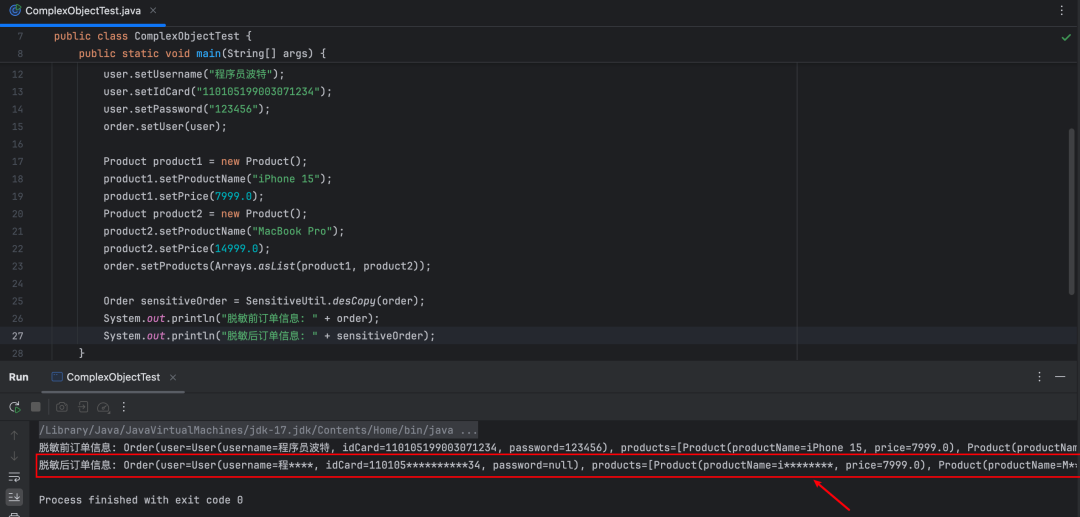Click line number 17 in the gutter
1080x517 pixels.
[17, 162]
